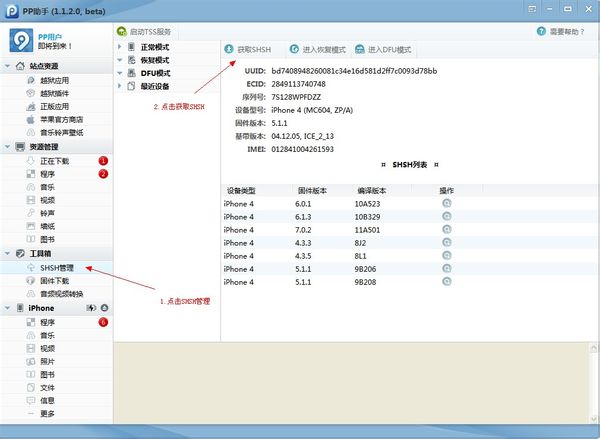Viewport: 600px width, 439px height.
Task: Open 固件下载 in the toolbox
Action: [x=55, y=281]
